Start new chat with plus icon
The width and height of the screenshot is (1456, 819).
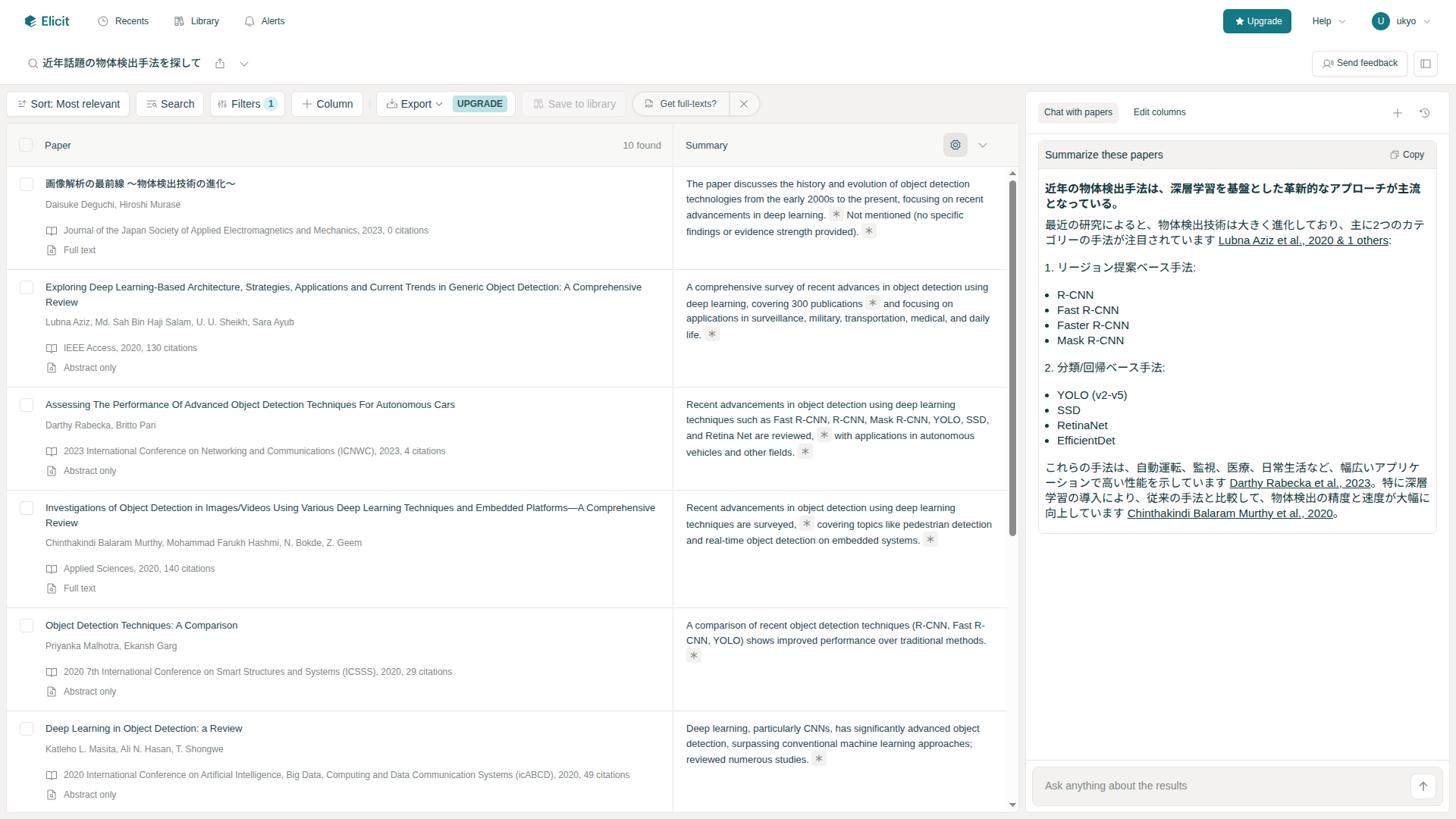(1397, 113)
